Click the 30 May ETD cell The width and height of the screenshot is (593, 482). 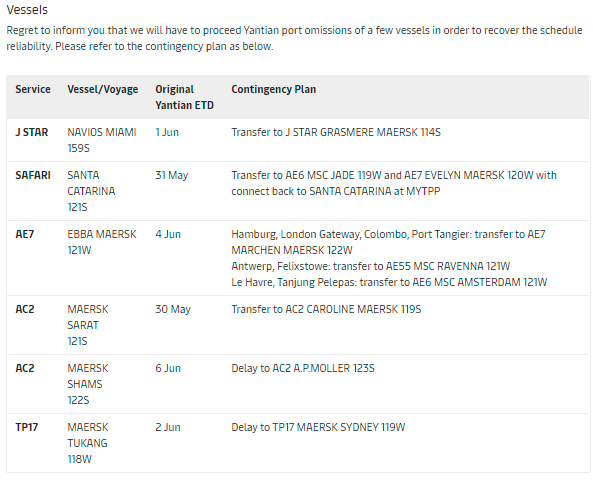(173, 309)
